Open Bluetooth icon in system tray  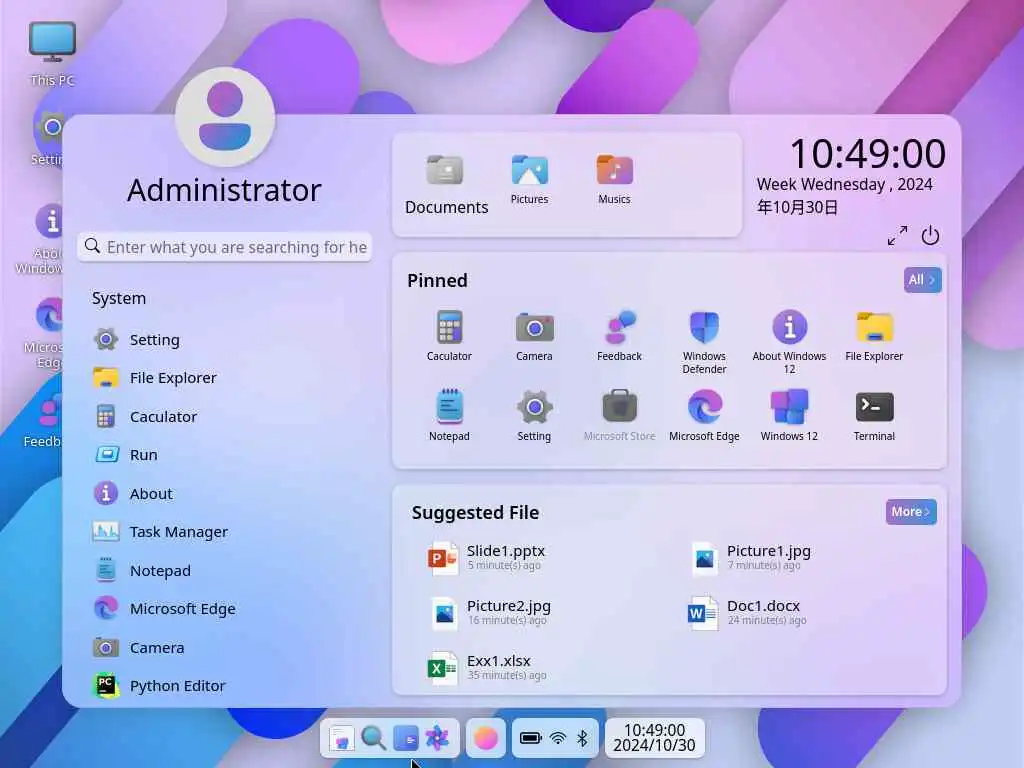[582, 739]
